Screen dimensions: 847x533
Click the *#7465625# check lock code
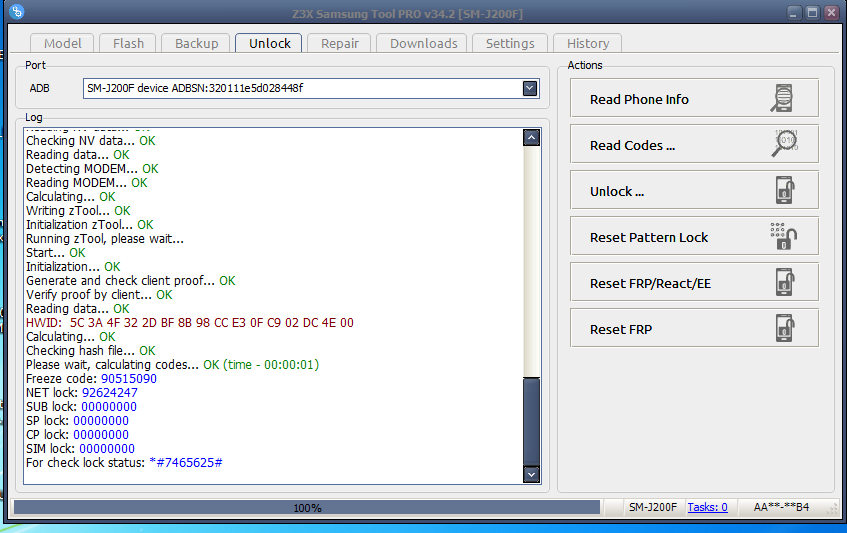click(186, 462)
